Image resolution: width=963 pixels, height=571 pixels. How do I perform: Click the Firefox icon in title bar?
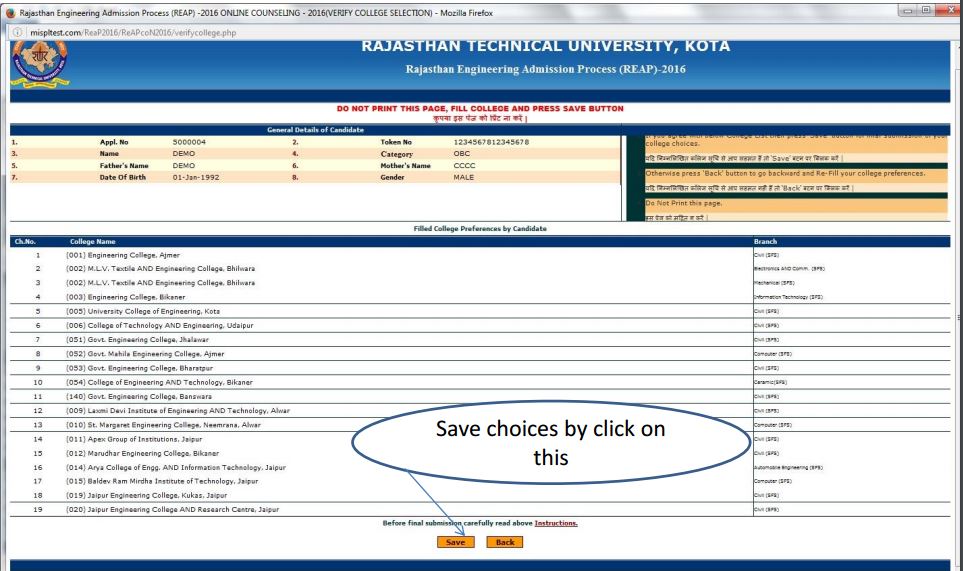(x=10, y=10)
